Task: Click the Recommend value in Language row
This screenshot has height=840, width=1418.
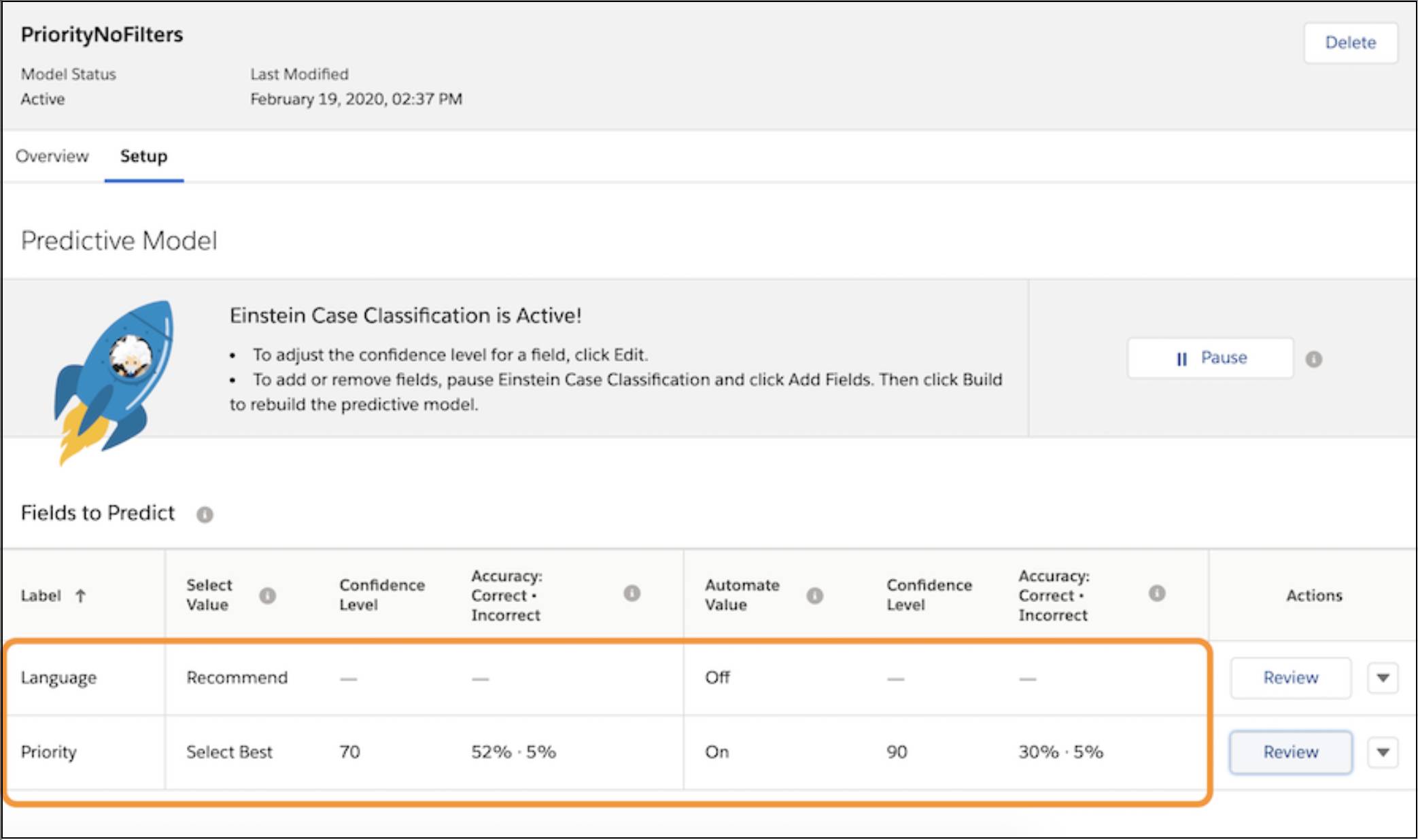Action: (x=237, y=678)
